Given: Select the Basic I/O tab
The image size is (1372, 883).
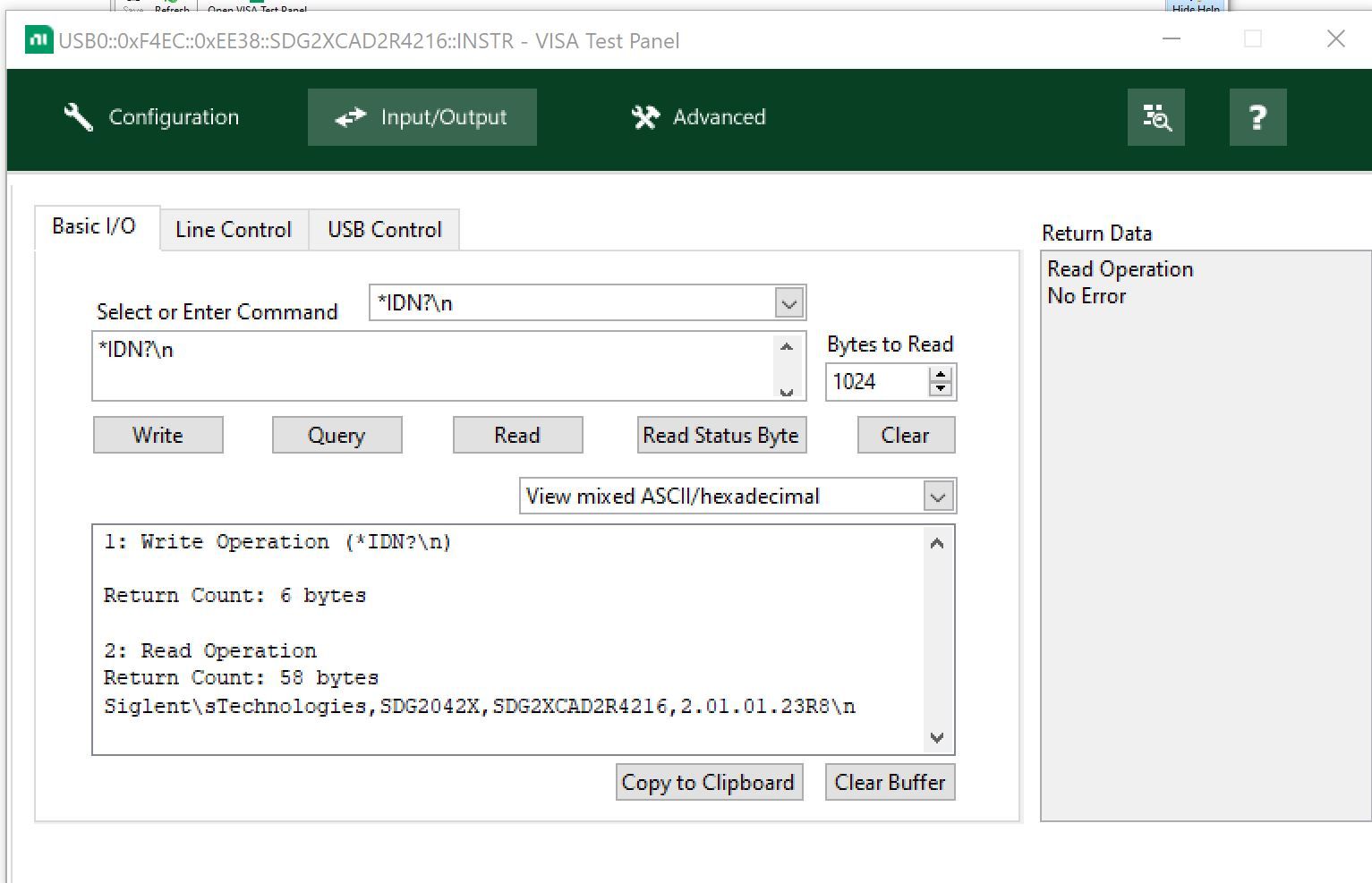Looking at the screenshot, I should click(94, 226).
